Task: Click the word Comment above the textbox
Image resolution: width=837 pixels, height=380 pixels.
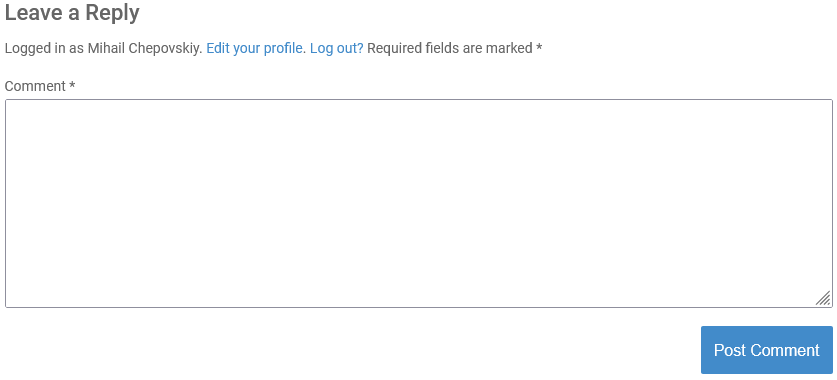Action: (x=35, y=86)
